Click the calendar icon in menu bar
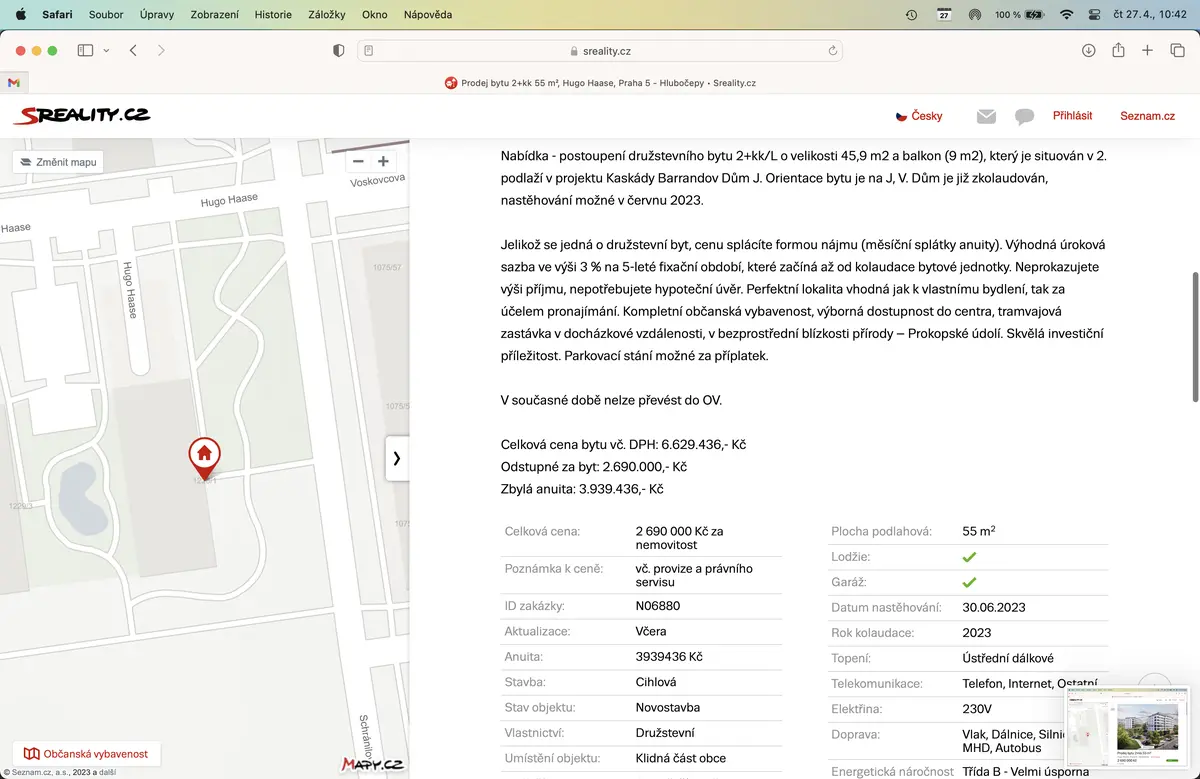1200x779 pixels. coord(944,15)
